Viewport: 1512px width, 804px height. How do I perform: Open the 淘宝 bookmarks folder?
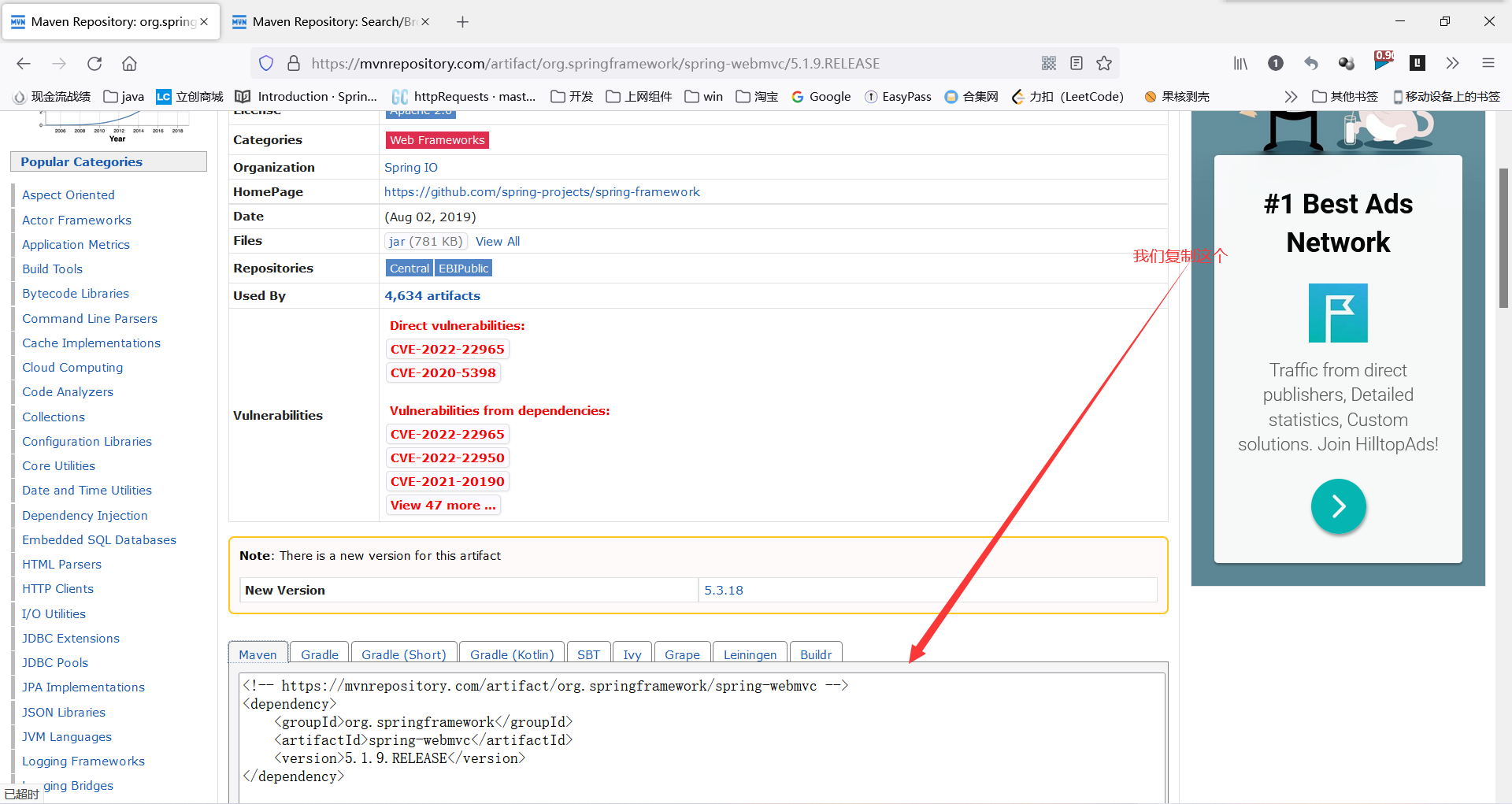[x=757, y=97]
